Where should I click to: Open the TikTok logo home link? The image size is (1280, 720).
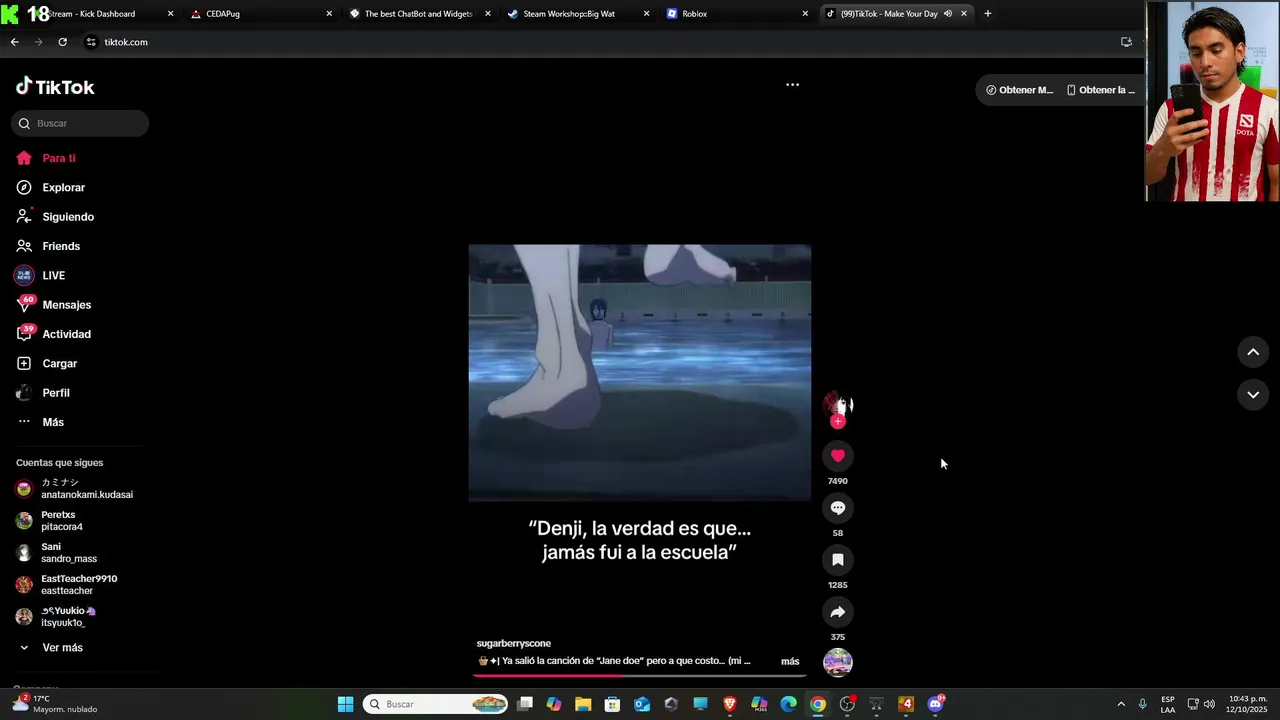(55, 87)
